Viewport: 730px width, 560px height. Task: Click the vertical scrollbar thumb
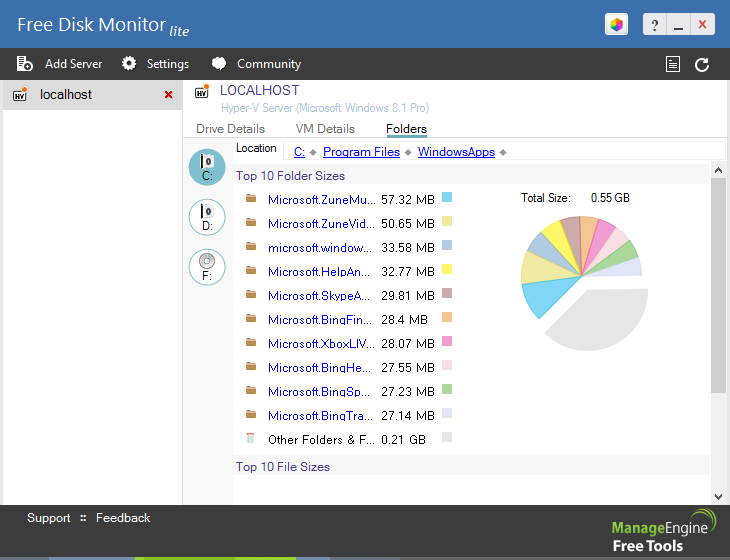coord(718,285)
